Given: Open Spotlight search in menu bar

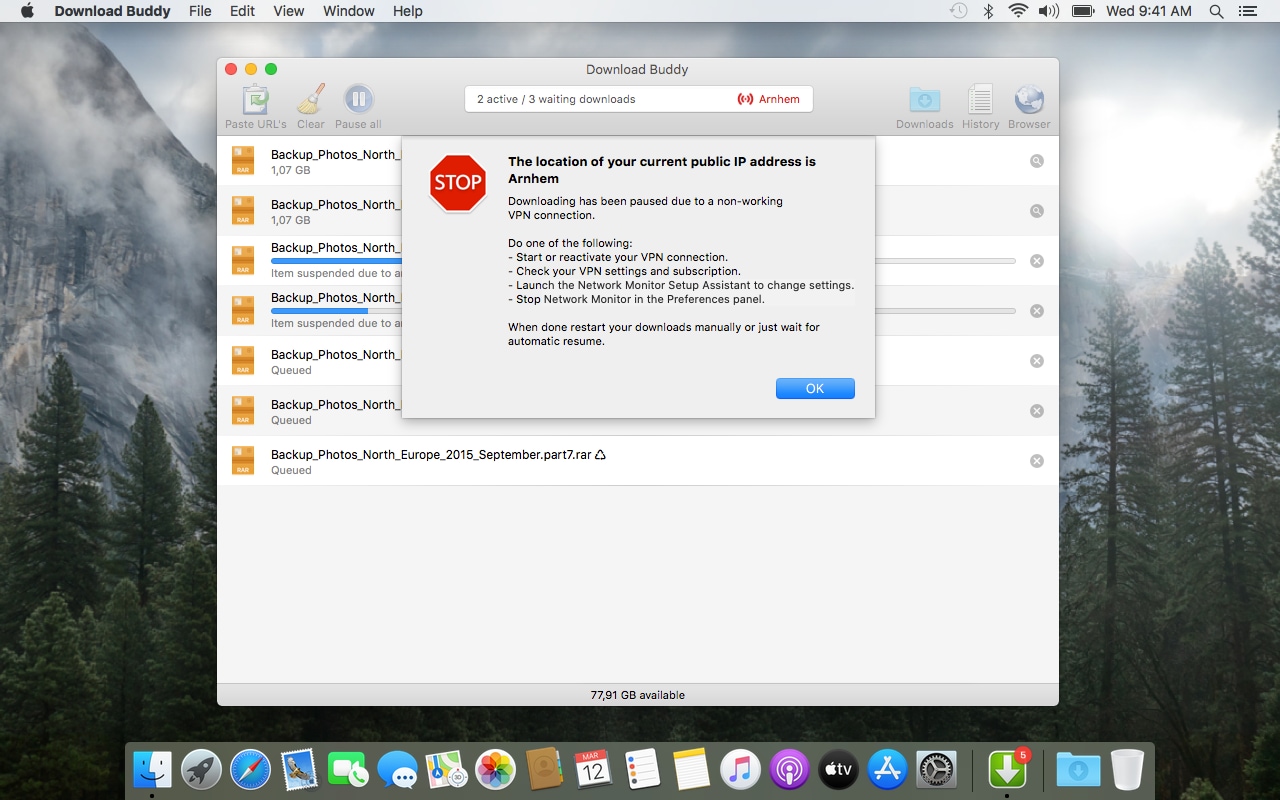Looking at the screenshot, I should click(x=1216, y=11).
